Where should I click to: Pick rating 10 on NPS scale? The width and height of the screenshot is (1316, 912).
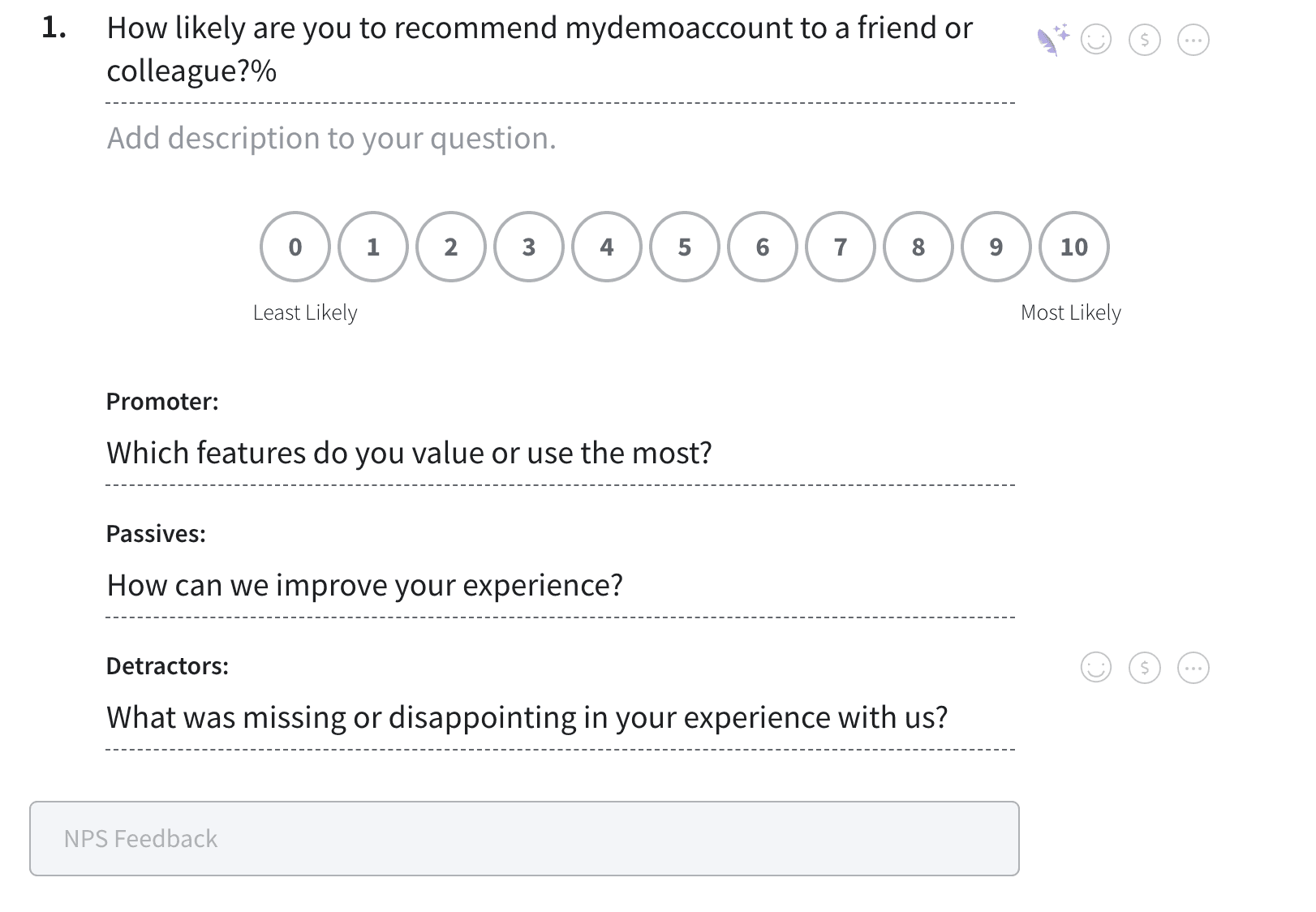(1074, 247)
